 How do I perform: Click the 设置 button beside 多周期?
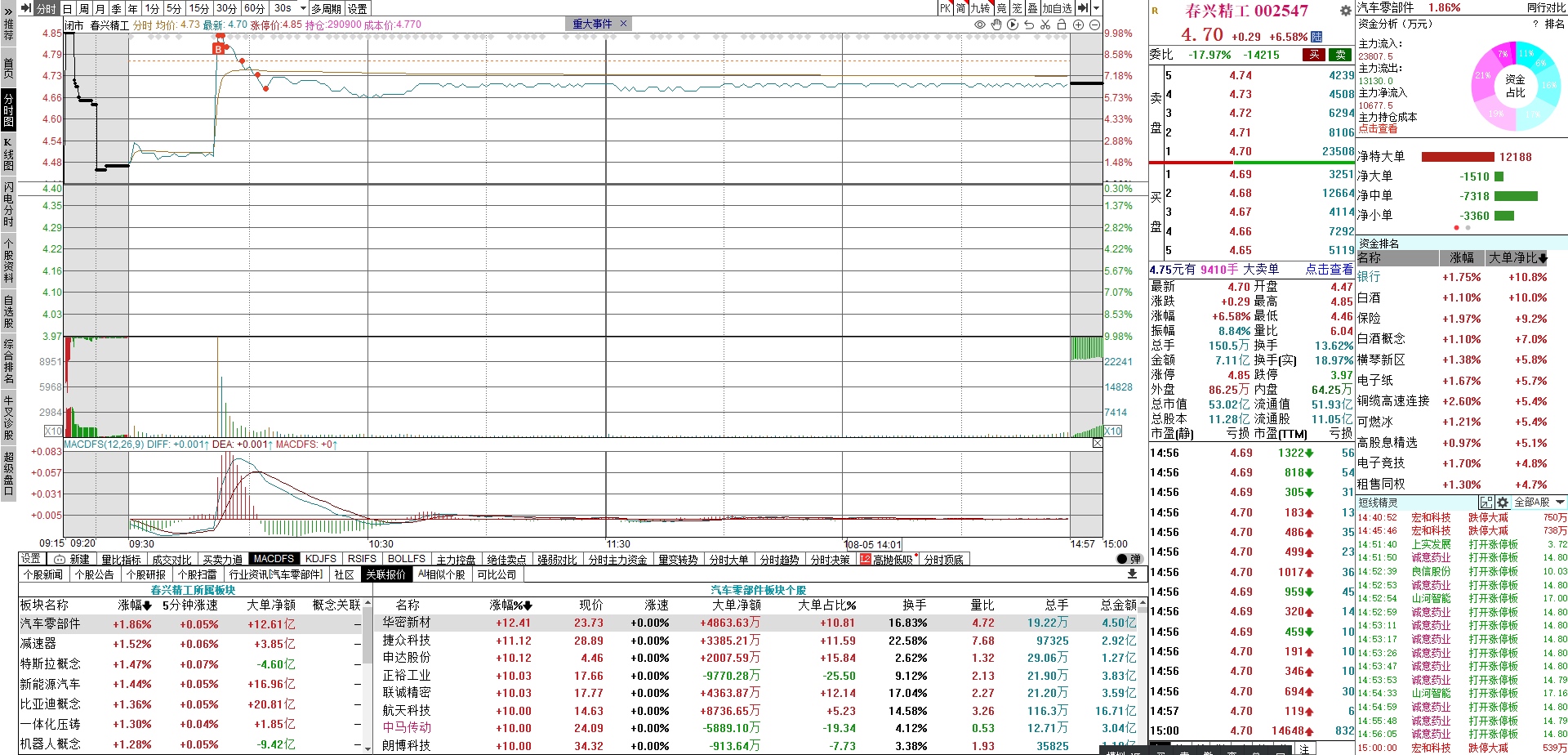[x=358, y=8]
